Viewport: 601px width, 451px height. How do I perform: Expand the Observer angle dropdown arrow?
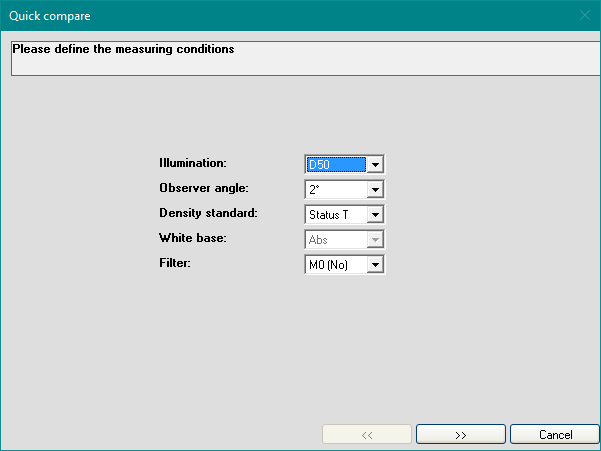pyautogui.click(x=375, y=190)
